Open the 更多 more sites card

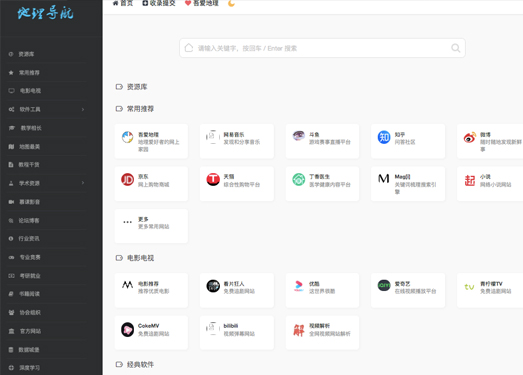coord(151,226)
